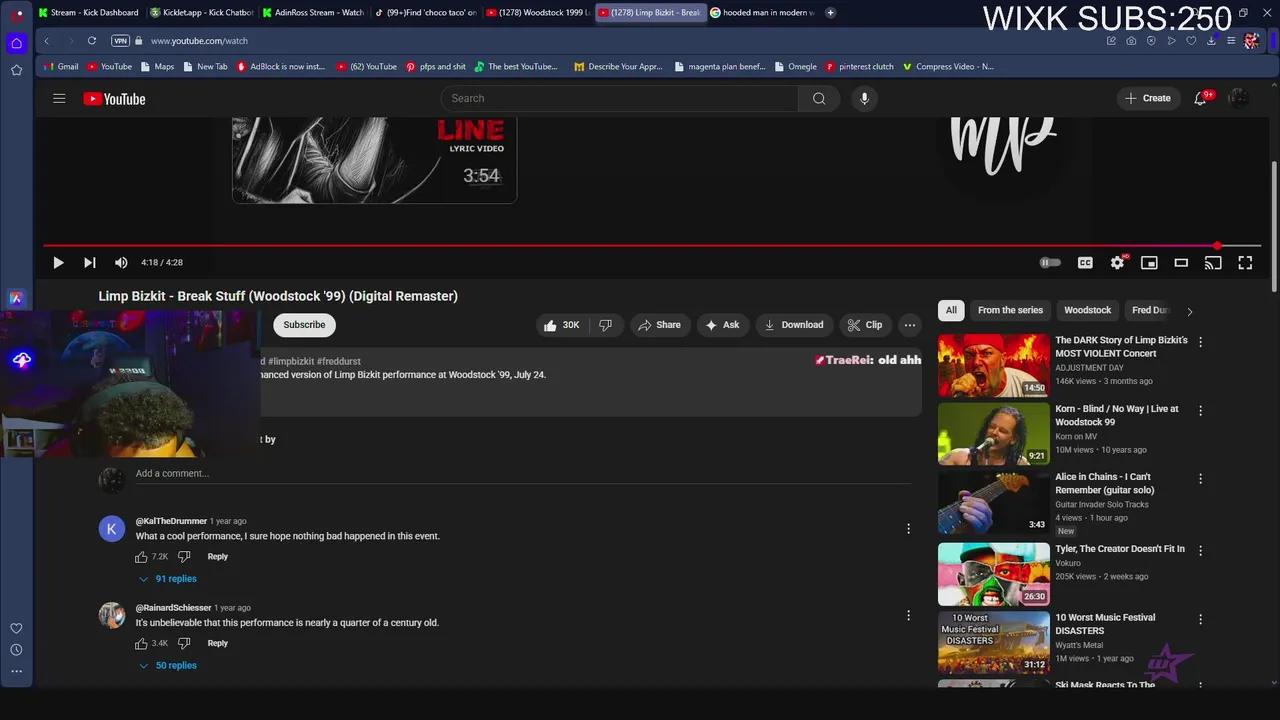
Task: Open menu for DARK Story video
Action: tap(1200, 342)
